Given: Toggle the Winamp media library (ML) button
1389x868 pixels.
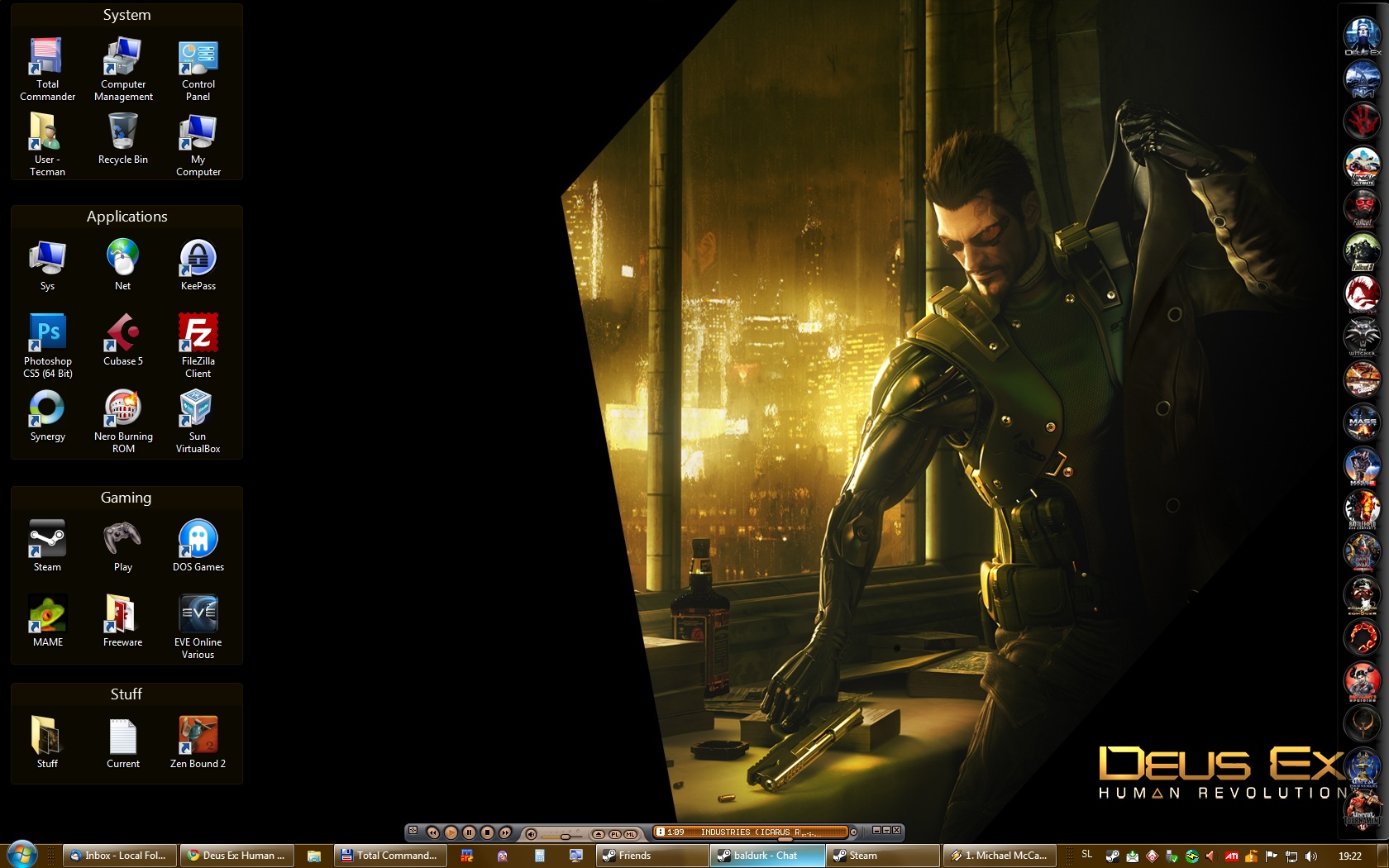Looking at the screenshot, I should (x=631, y=834).
